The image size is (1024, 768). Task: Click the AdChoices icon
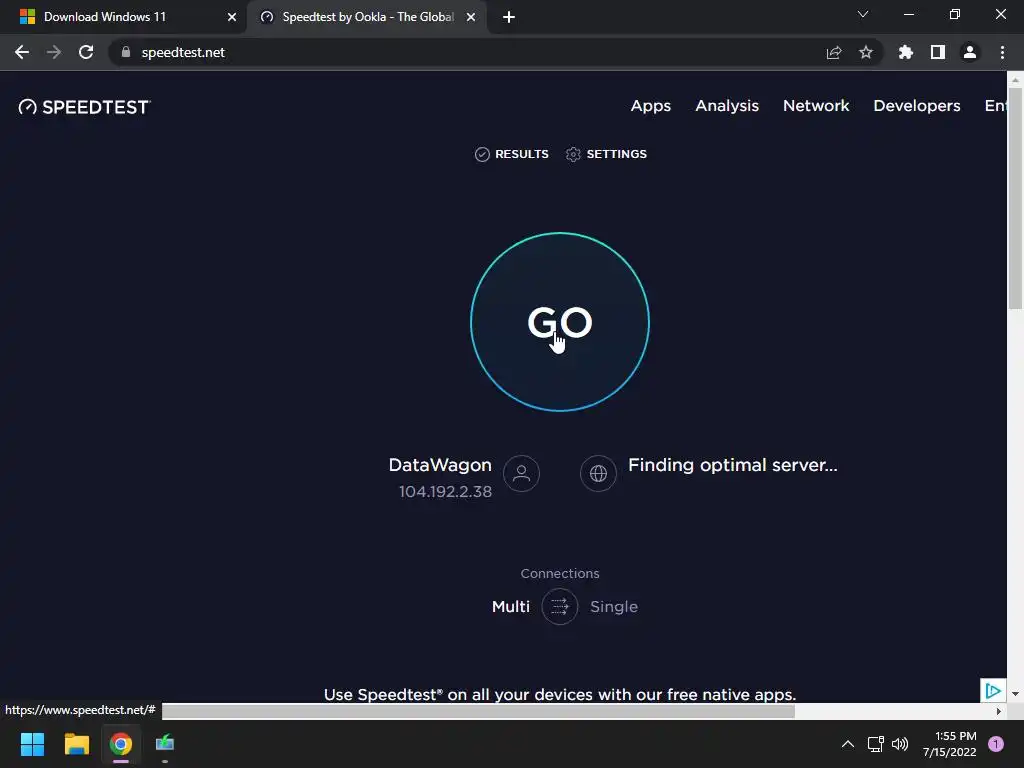[x=993, y=690]
